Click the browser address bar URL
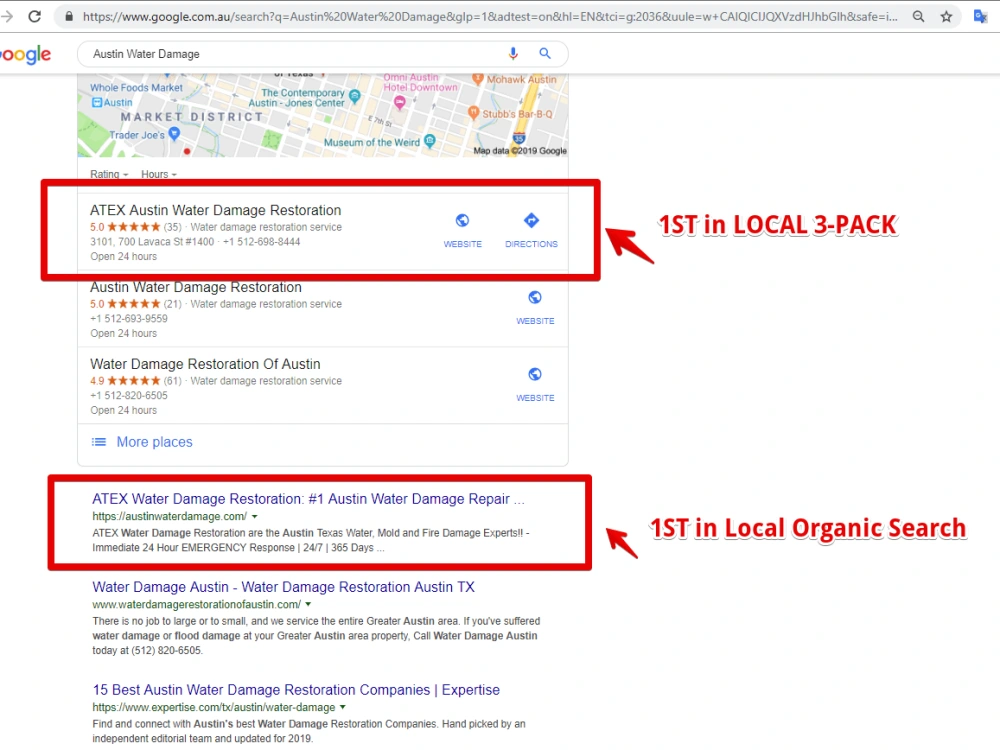Viewport: 1000px width, 750px height. (490, 17)
